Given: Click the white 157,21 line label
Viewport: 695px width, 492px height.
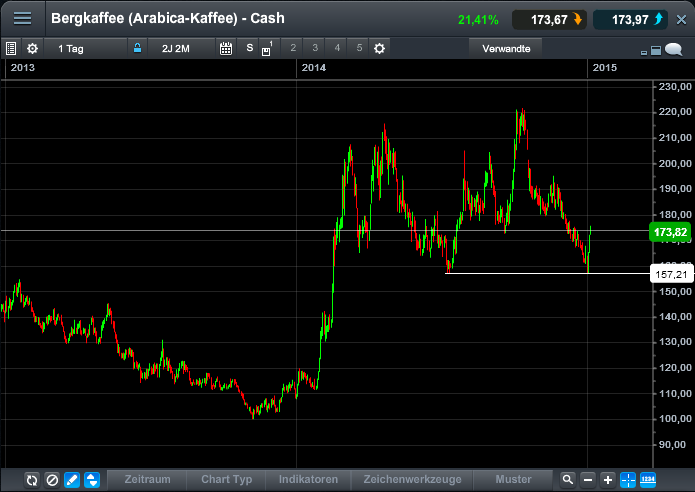Looking at the screenshot, I should 671,274.
